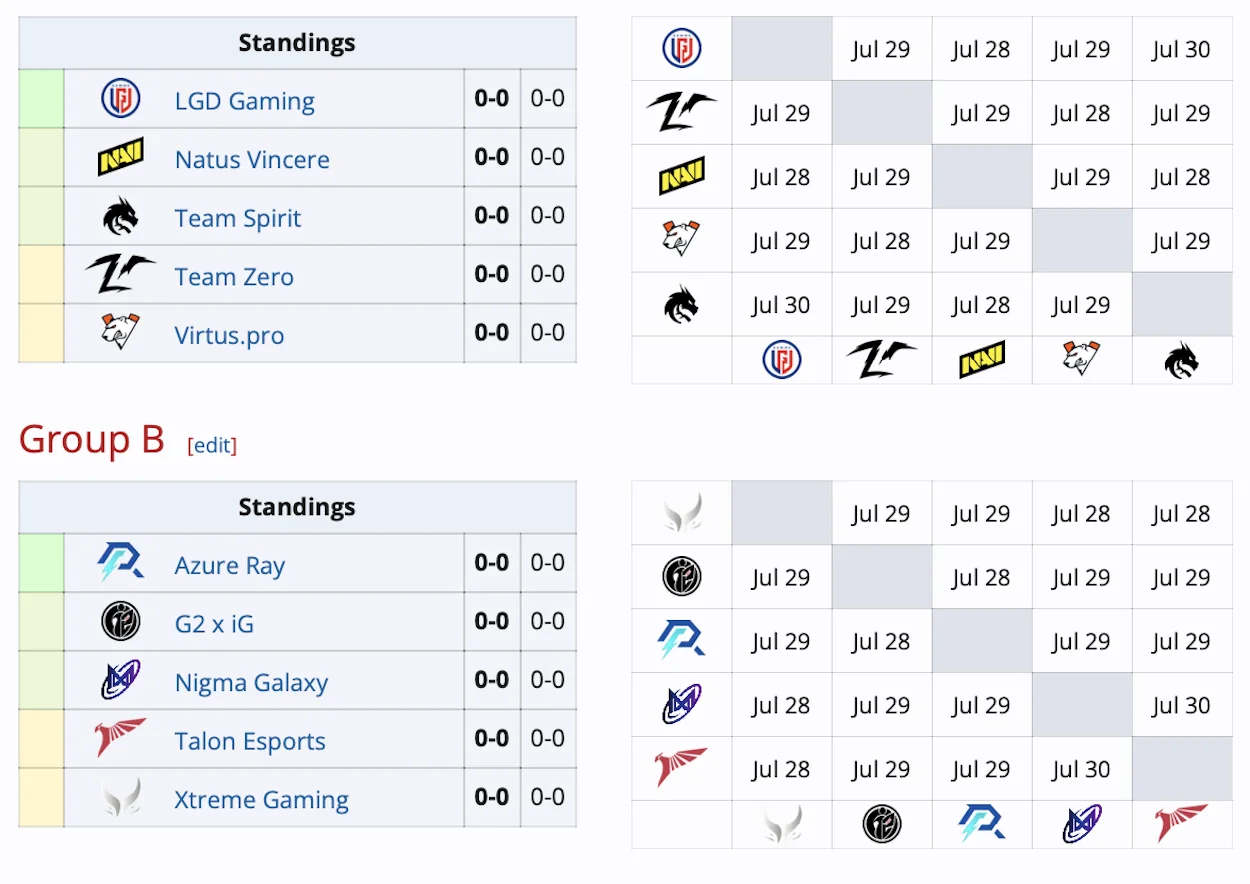Click the edit link beside Group B
Viewport: 1250px width, 884px height.
click(212, 445)
